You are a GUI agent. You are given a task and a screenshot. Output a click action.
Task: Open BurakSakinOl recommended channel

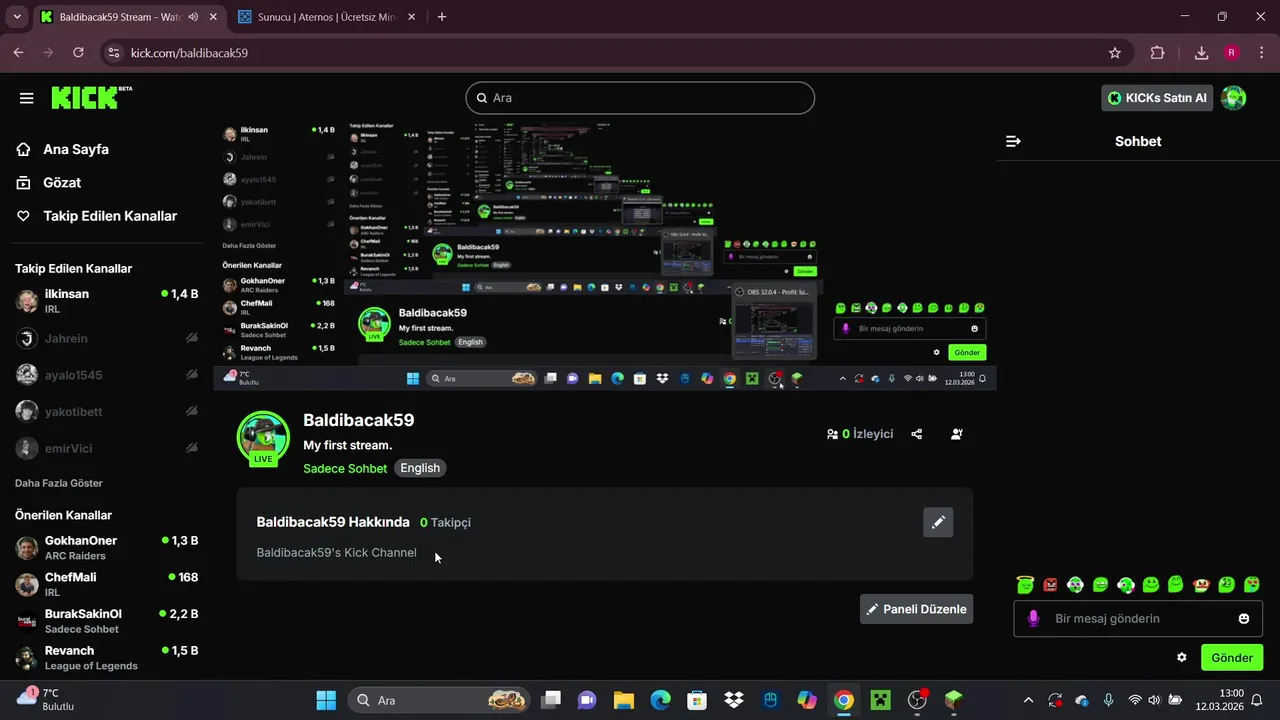click(x=106, y=621)
